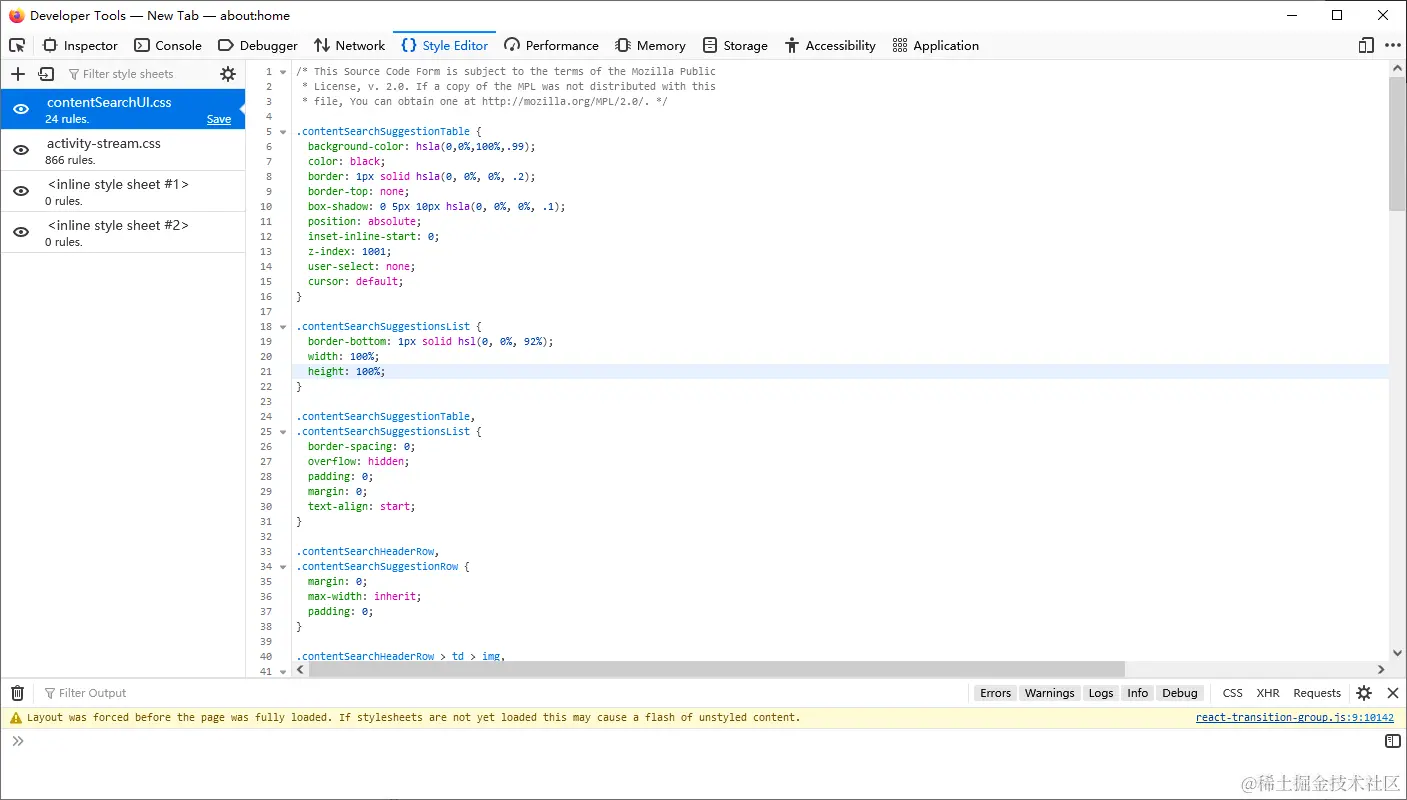Open Style Editor options gear
1407x800 pixels.
(228, 74)
